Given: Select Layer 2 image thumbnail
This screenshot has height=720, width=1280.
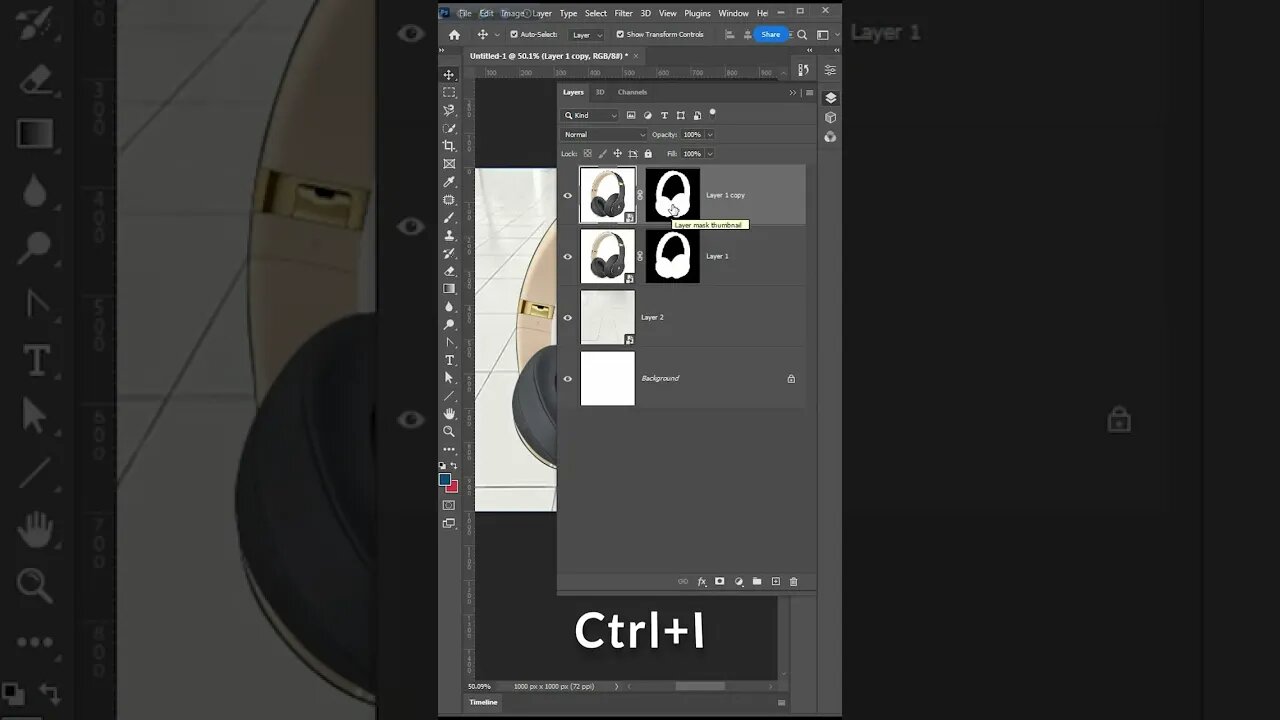Looking at the screenshot, I should 608,317.
